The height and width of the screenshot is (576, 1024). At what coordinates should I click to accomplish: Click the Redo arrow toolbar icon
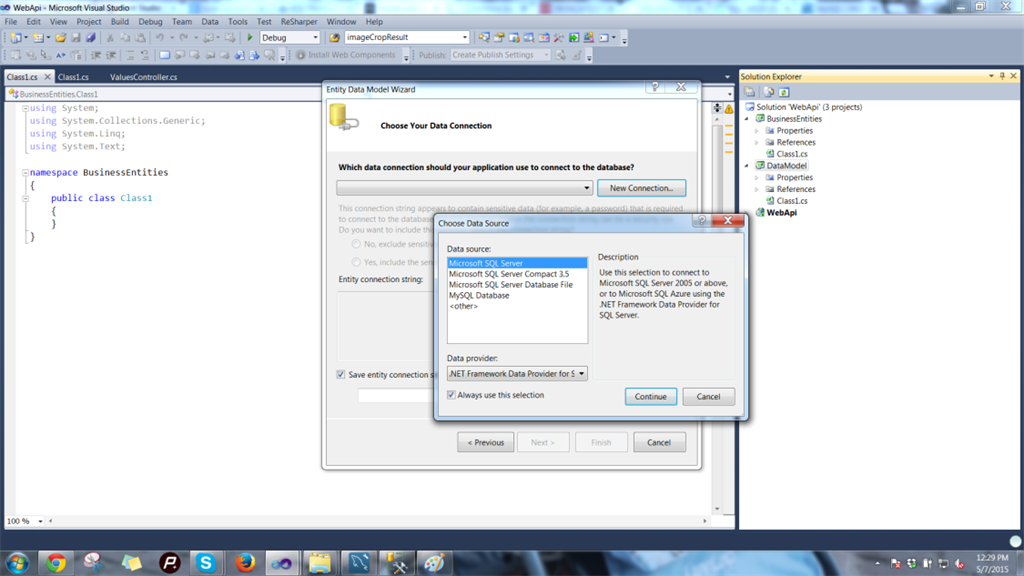click(x=184, y=38)
